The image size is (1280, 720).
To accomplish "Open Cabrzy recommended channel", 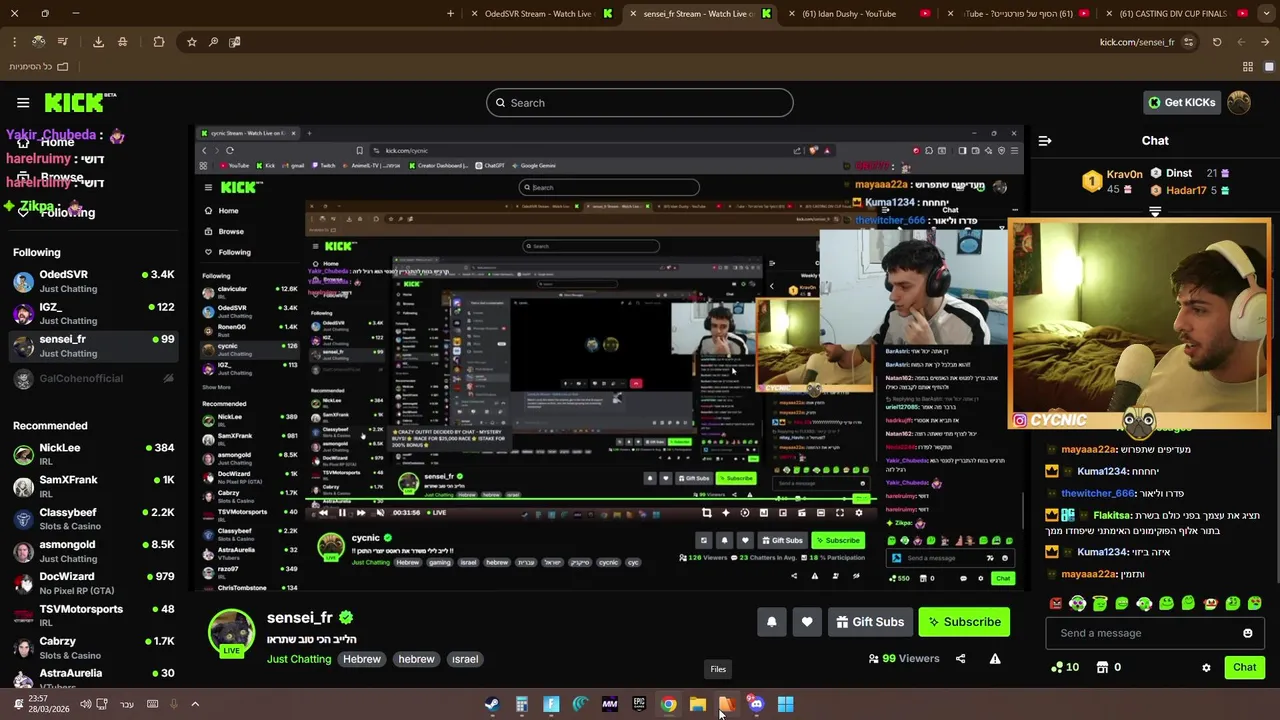I will click(95, 647).
